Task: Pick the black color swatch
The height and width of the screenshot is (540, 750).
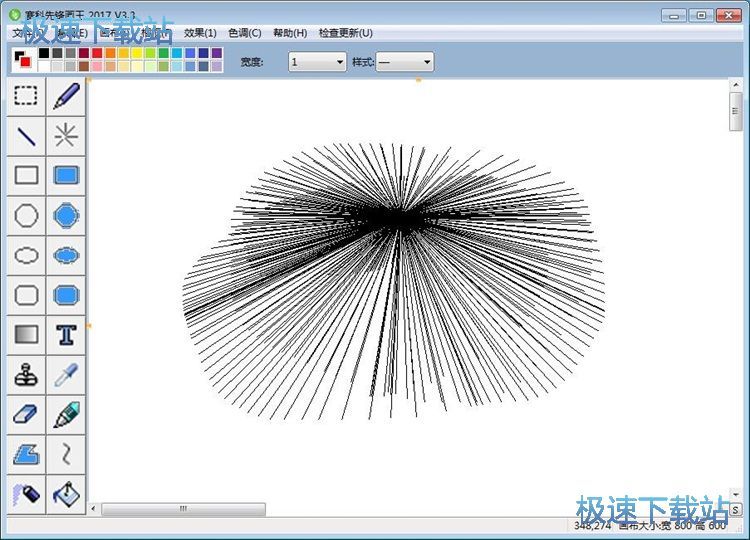Action: [x=44, y=53]
